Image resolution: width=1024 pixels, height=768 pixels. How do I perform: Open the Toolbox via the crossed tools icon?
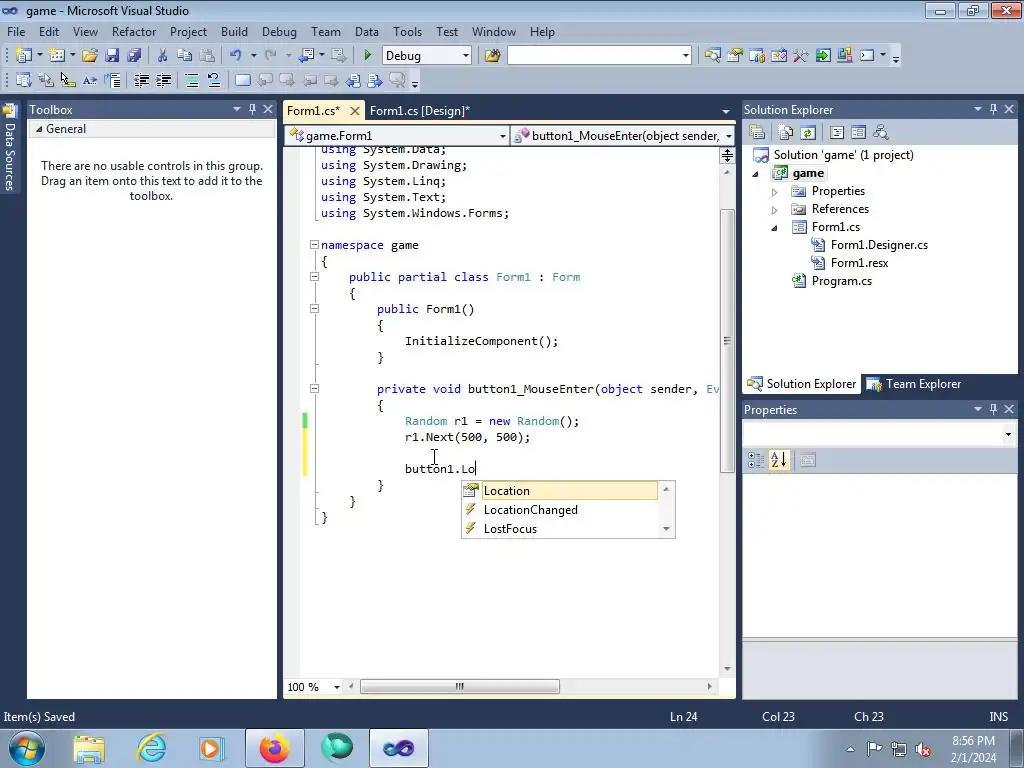point(801,56)
